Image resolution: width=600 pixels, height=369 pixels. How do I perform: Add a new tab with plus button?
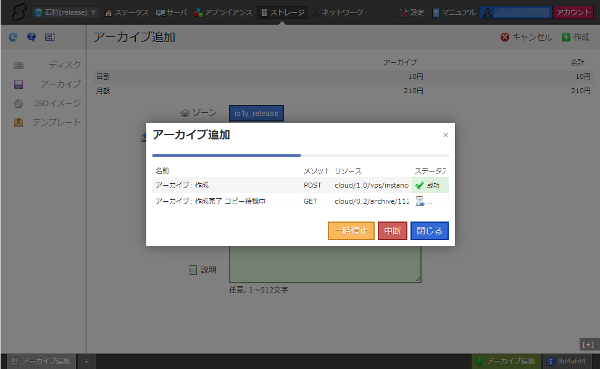[86, 361]
